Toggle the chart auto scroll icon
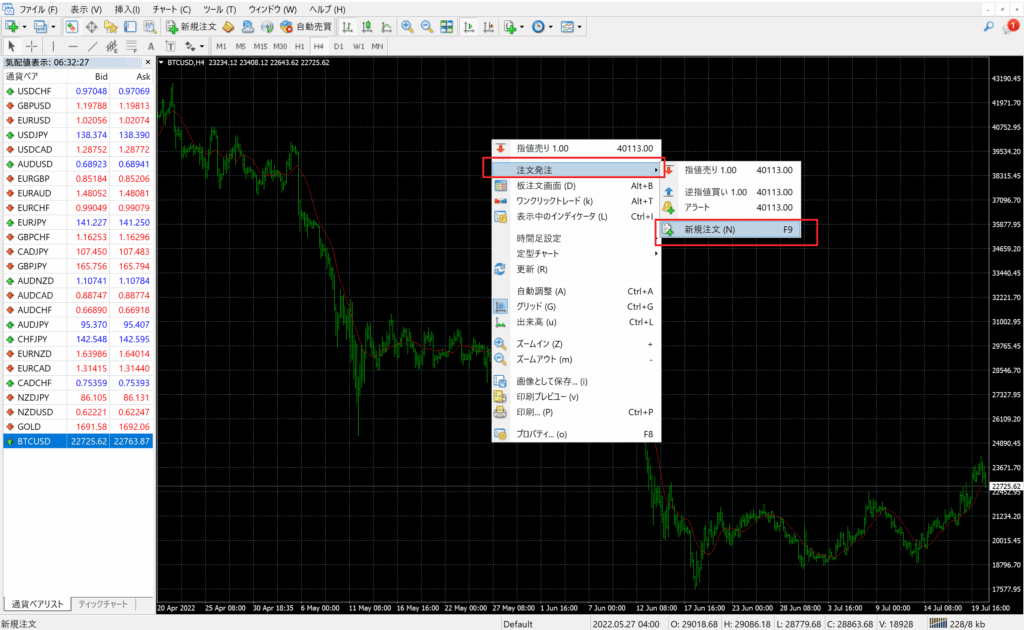This screenshot has height=630, width=1024. (469, 27)
